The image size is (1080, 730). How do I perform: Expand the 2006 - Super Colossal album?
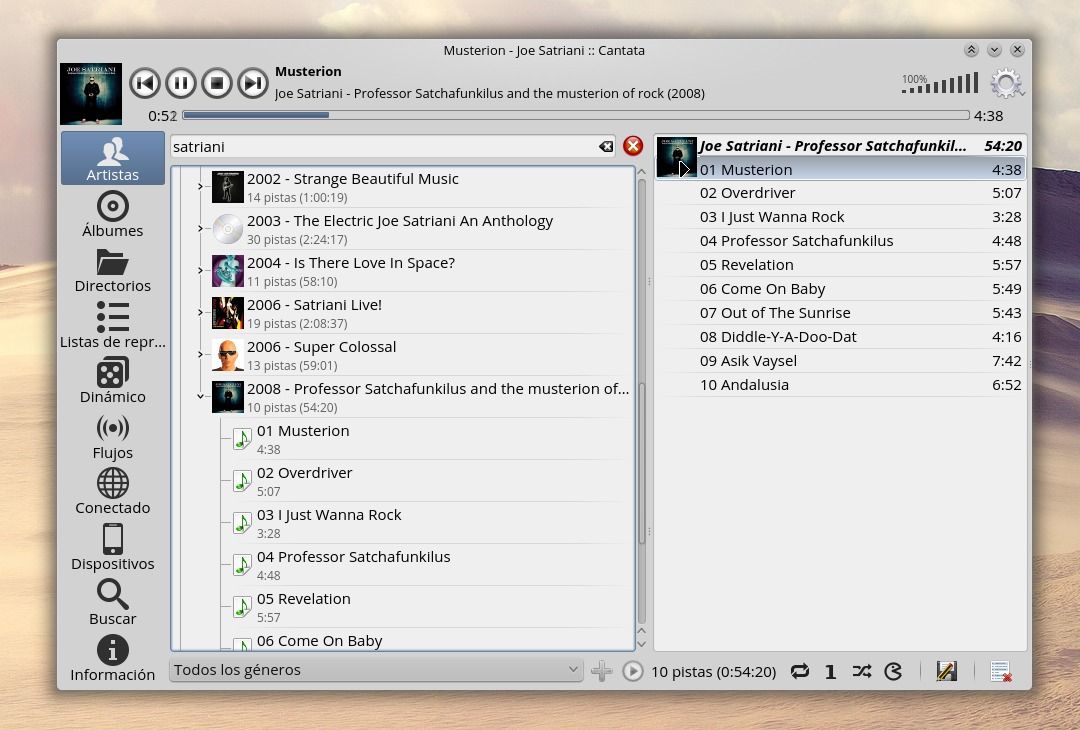coord(201,354)
